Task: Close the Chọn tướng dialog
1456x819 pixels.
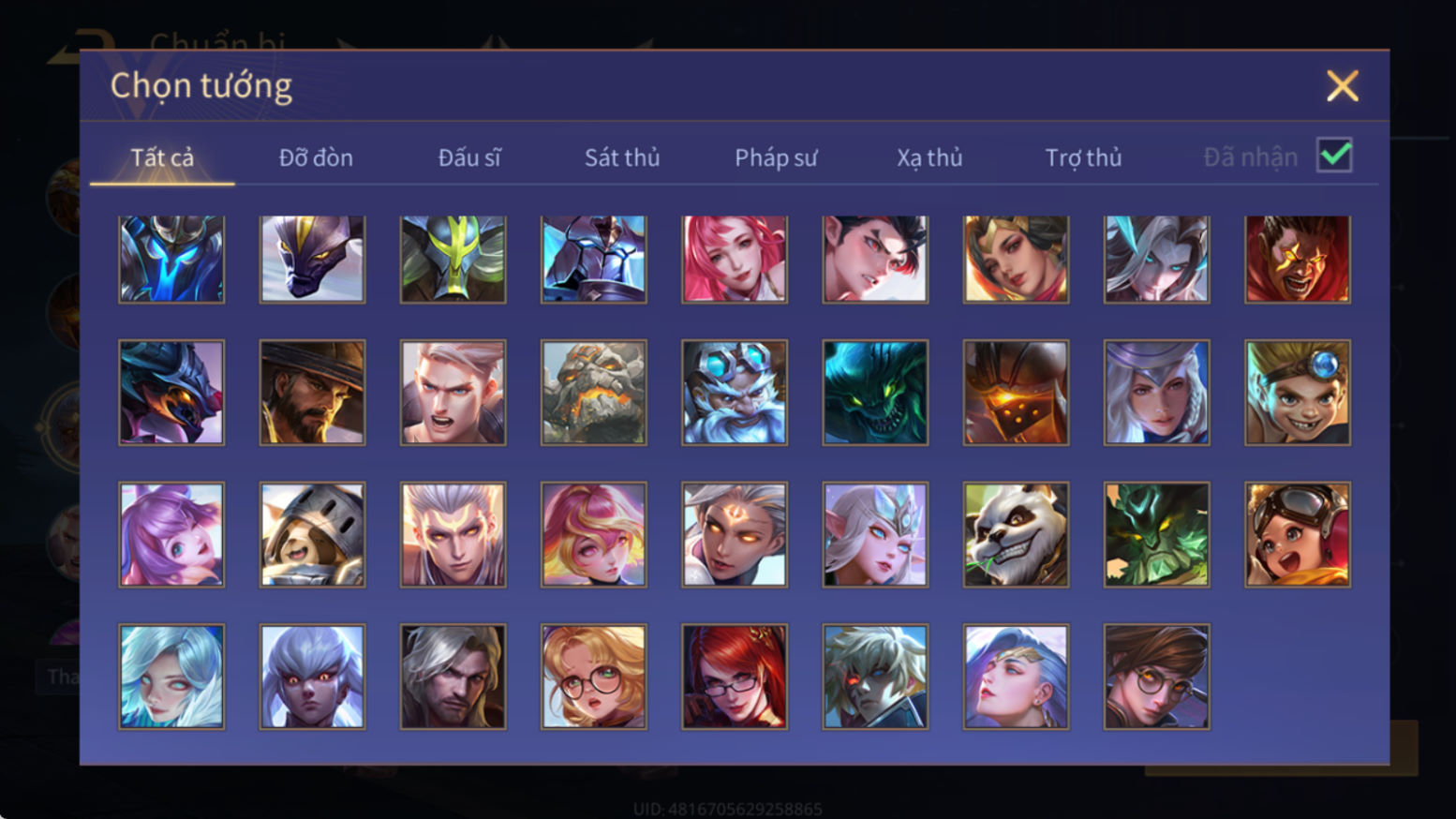Action: [1342, 86]
